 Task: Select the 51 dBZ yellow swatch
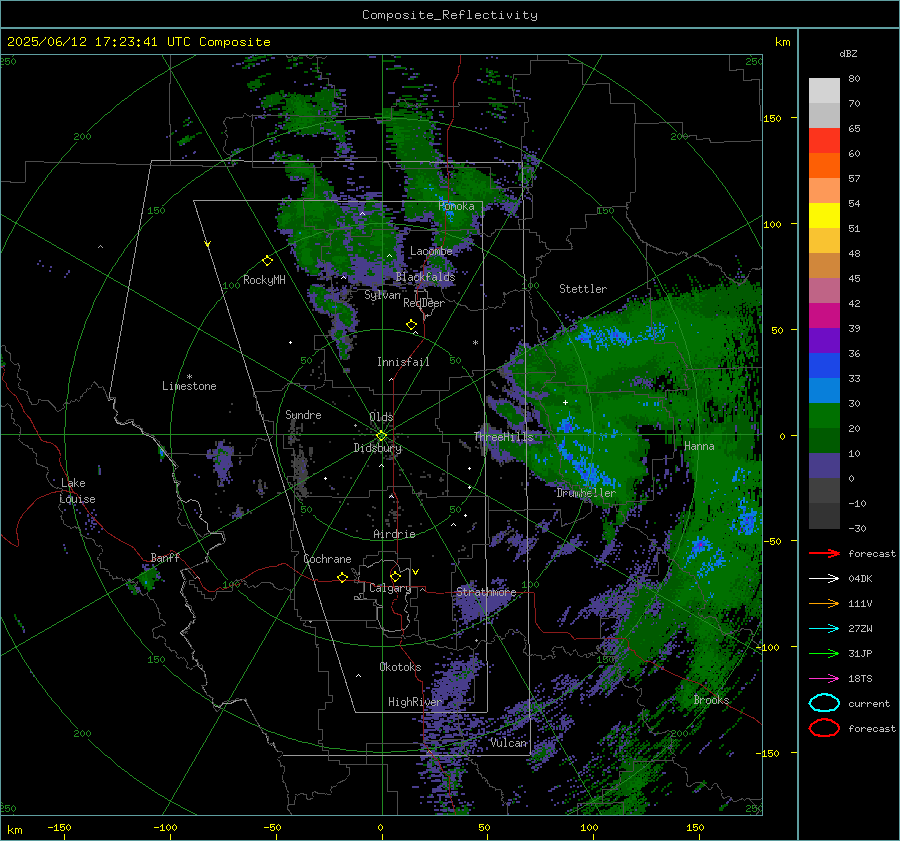click(x=824, y=216)
